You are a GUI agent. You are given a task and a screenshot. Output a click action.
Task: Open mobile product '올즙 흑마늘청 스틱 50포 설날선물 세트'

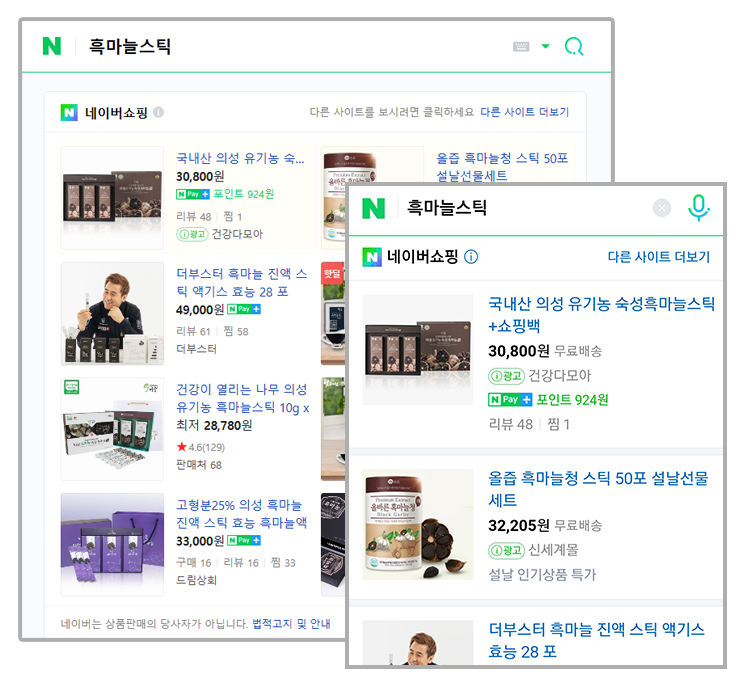coord(598,489)
